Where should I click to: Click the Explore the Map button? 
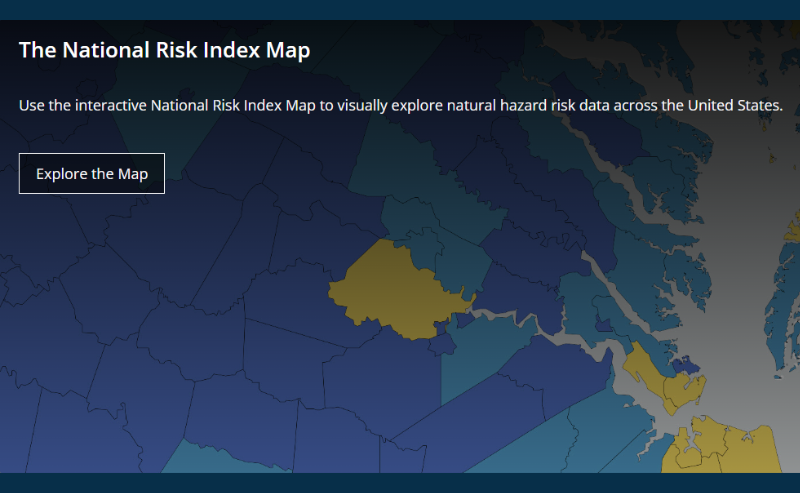(92, 174)
